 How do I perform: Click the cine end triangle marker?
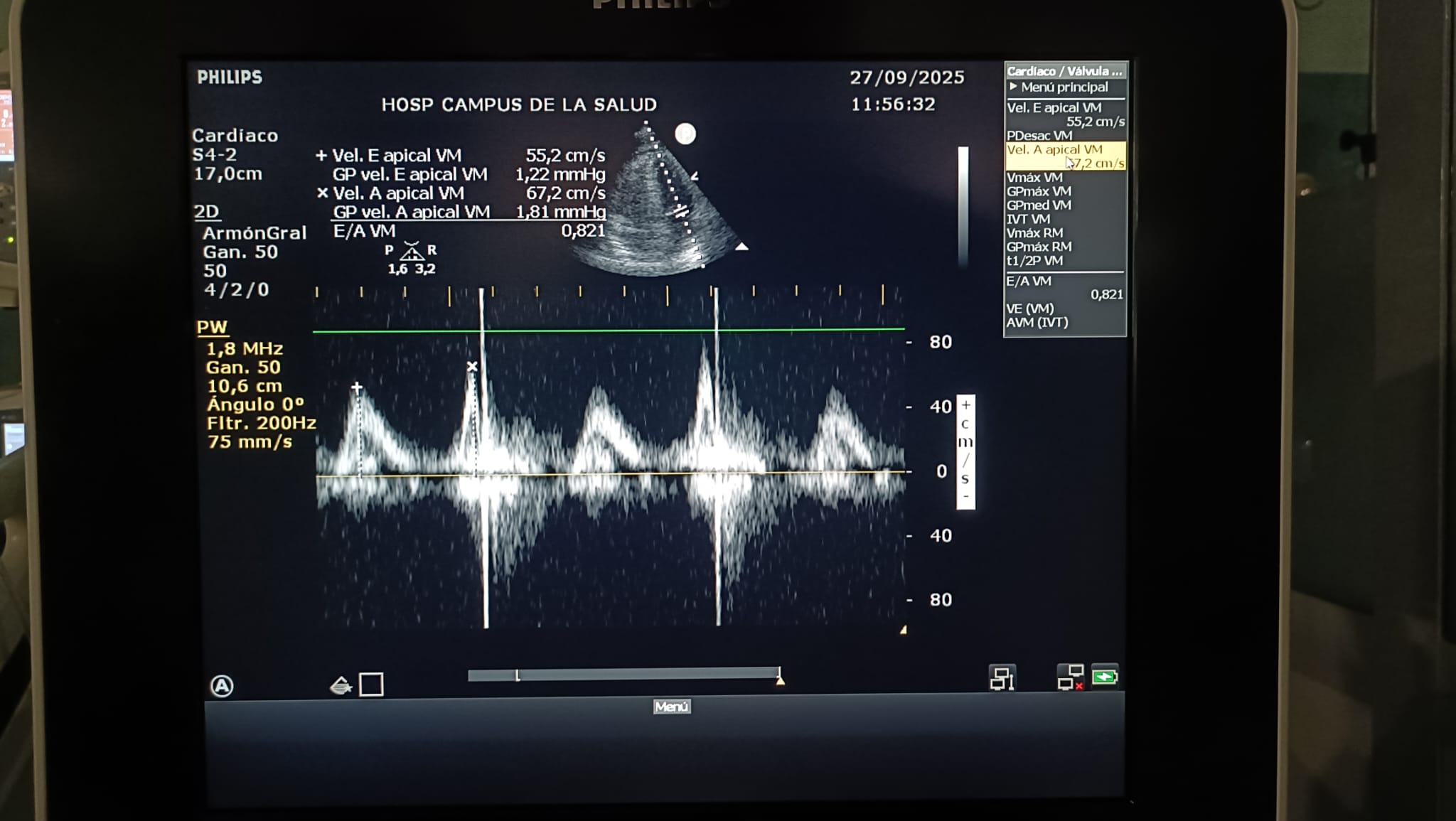click(780, 680)
